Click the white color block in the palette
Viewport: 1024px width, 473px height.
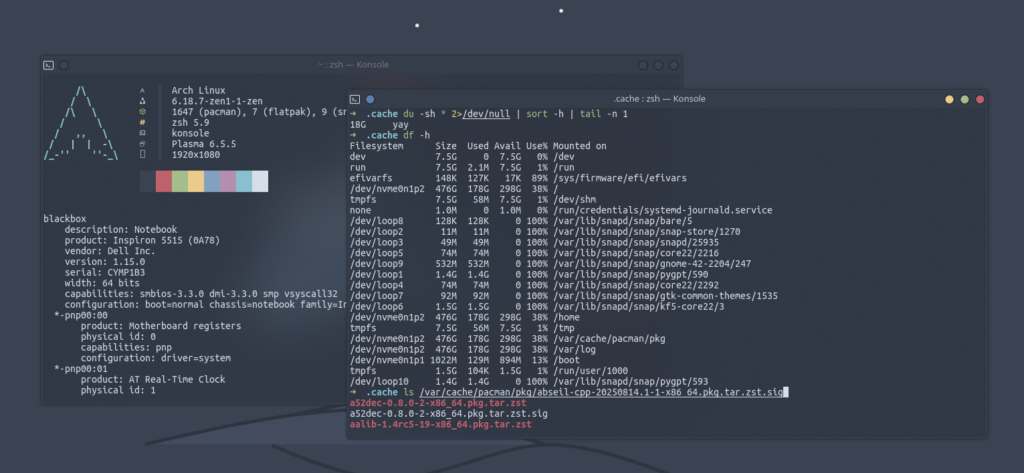[x=260, y=181]
